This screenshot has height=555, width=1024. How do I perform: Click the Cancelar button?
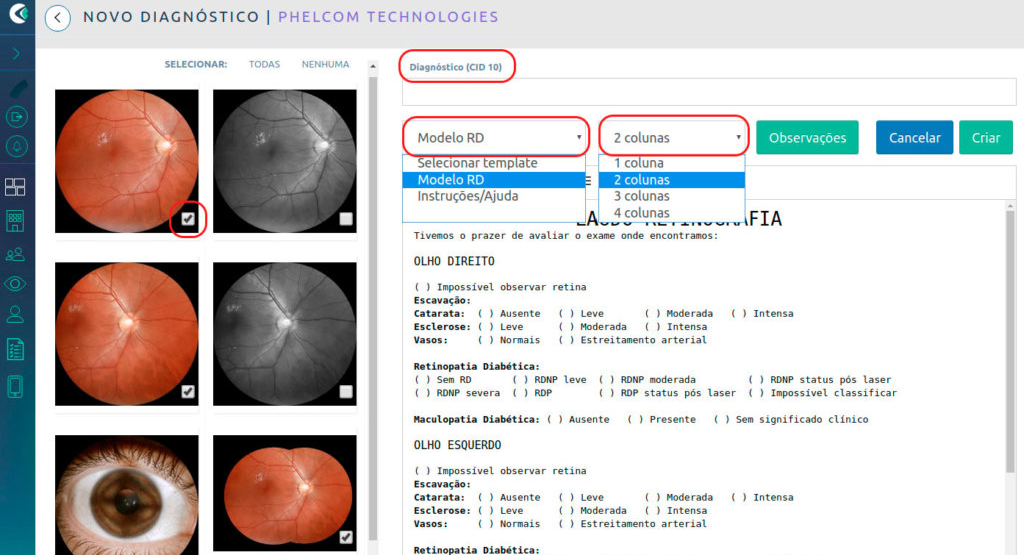point(914,138)
